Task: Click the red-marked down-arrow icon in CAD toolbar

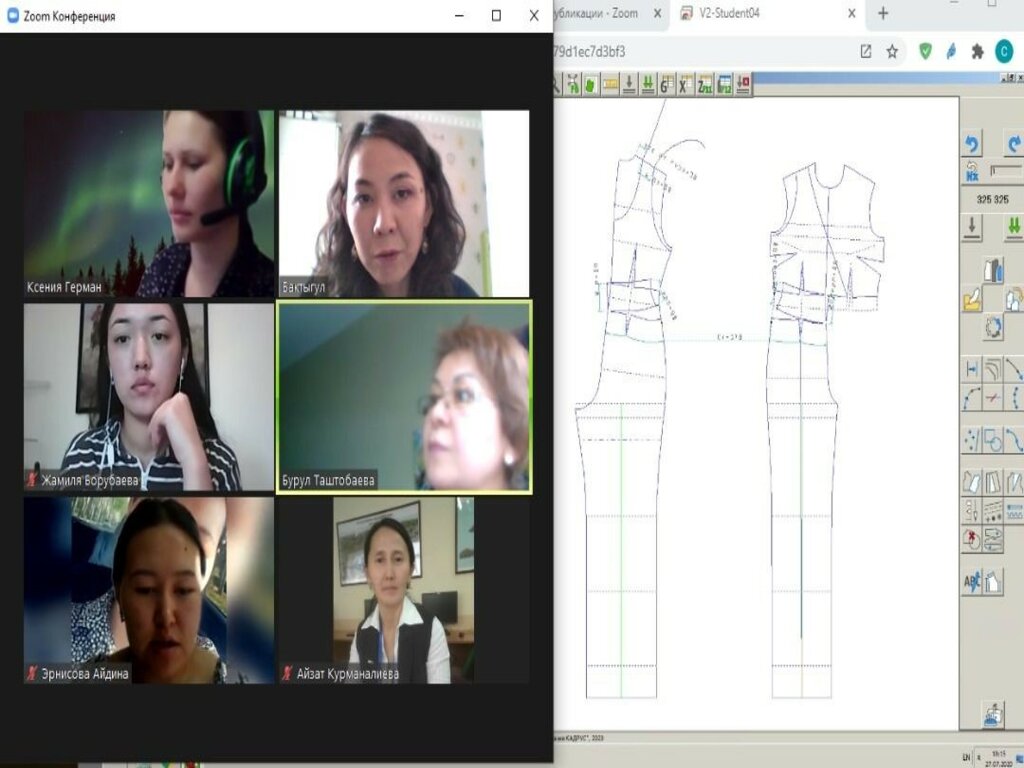Action: [x=743, y=85]
